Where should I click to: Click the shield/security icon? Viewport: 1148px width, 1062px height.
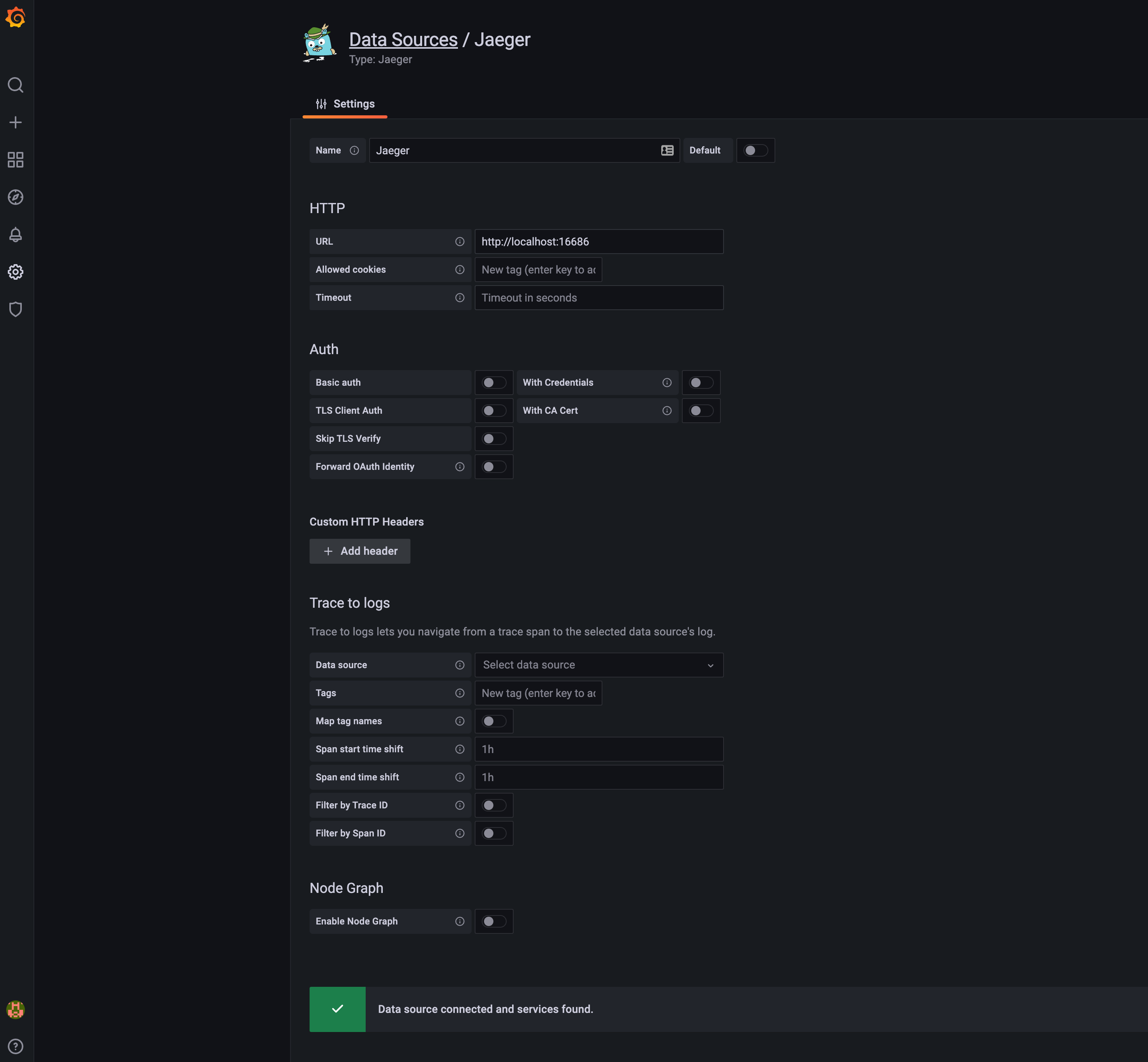click(15, 309)
